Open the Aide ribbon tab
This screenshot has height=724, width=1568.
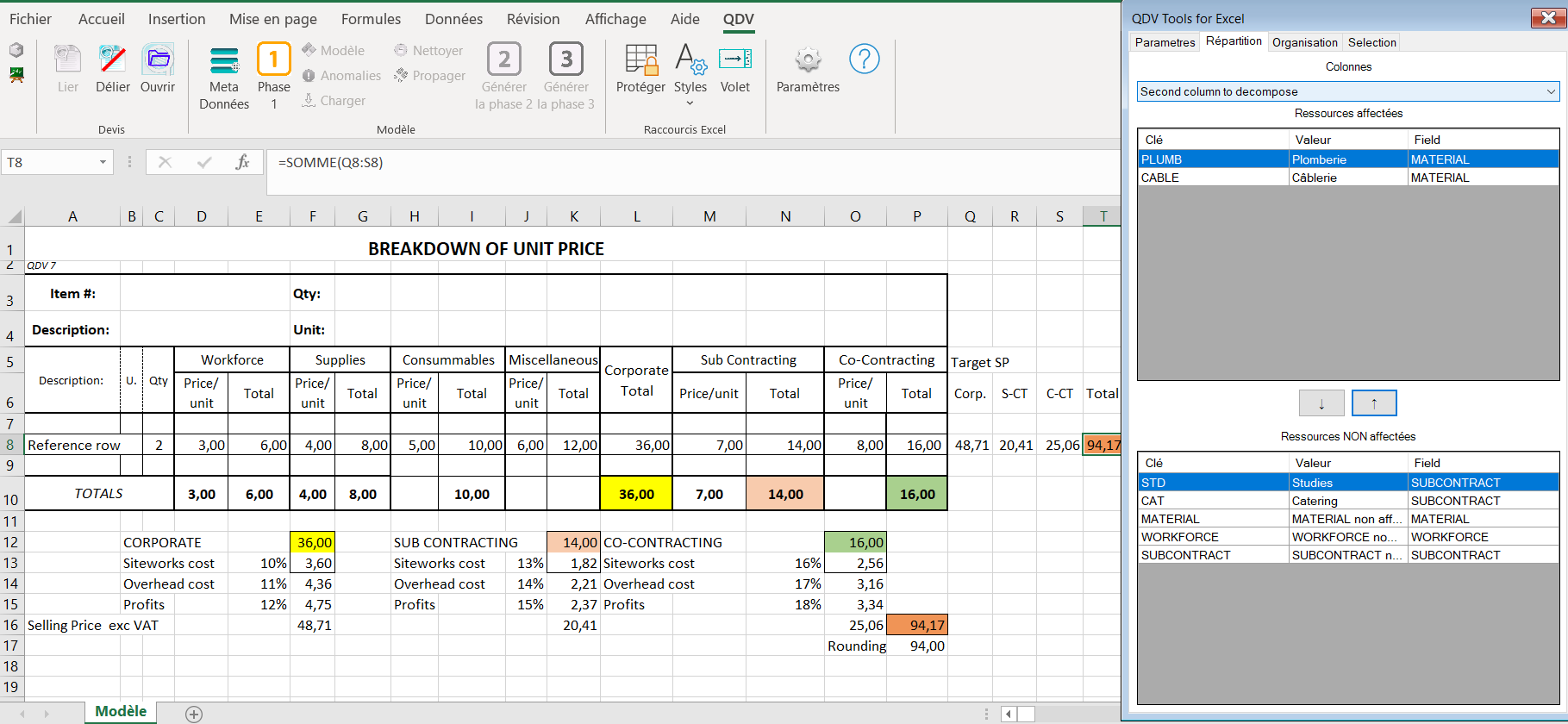coord(685,19)
